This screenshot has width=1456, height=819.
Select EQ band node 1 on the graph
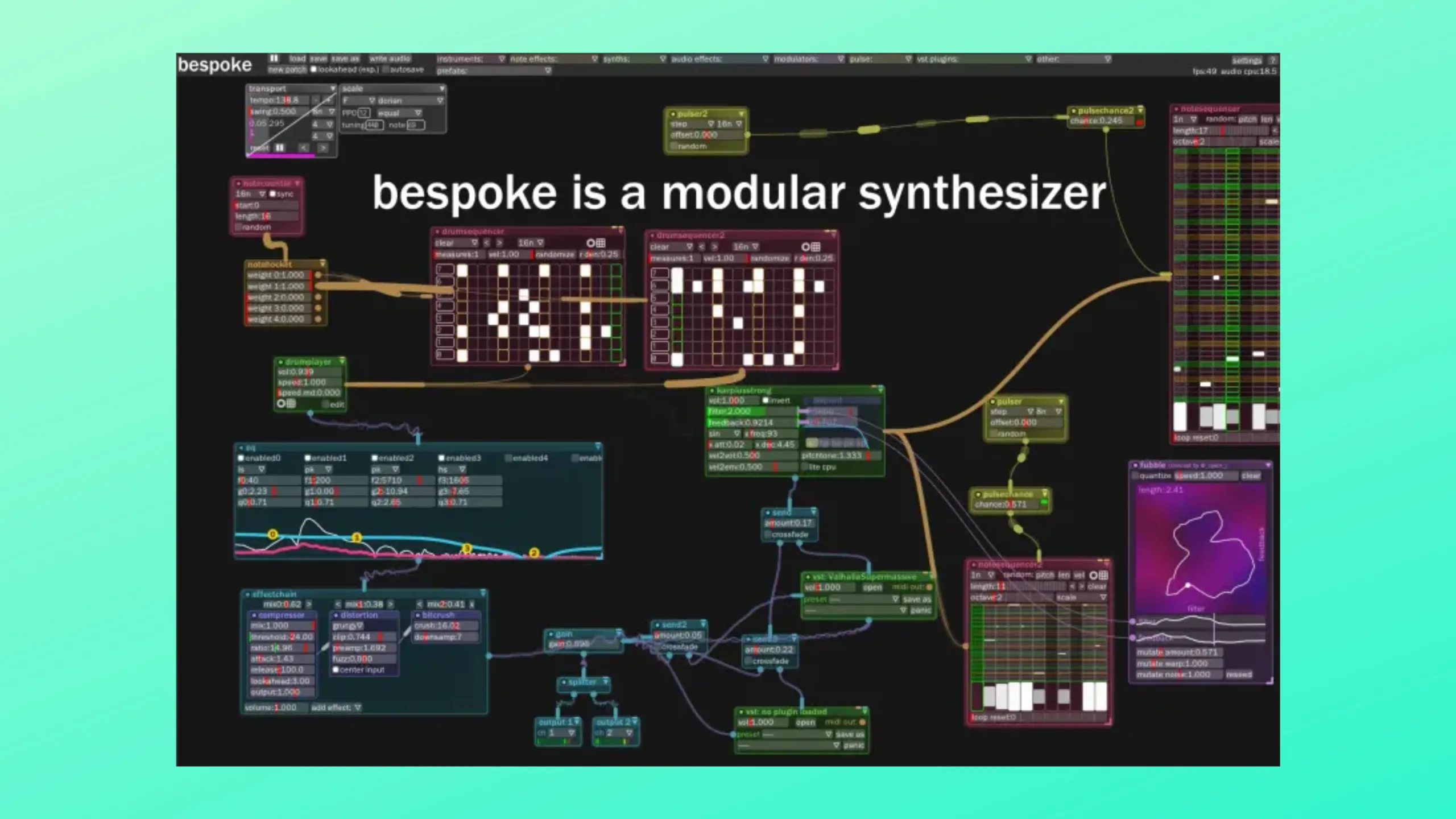(357, 537)
